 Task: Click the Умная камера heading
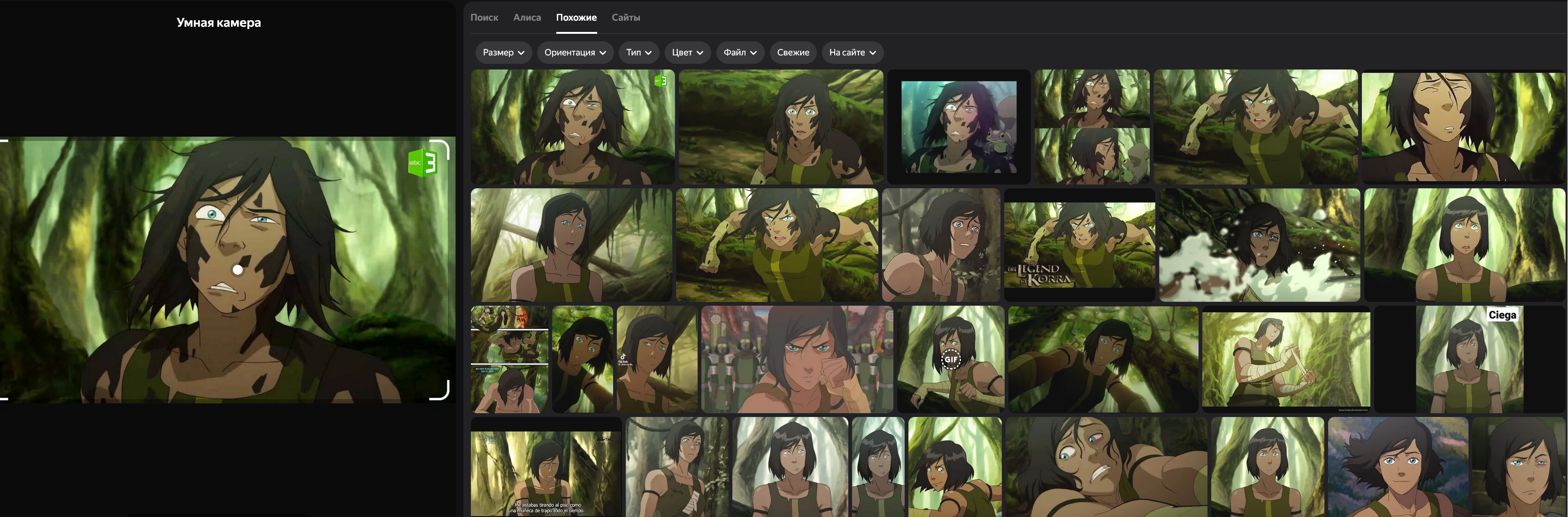pos(218,23)
